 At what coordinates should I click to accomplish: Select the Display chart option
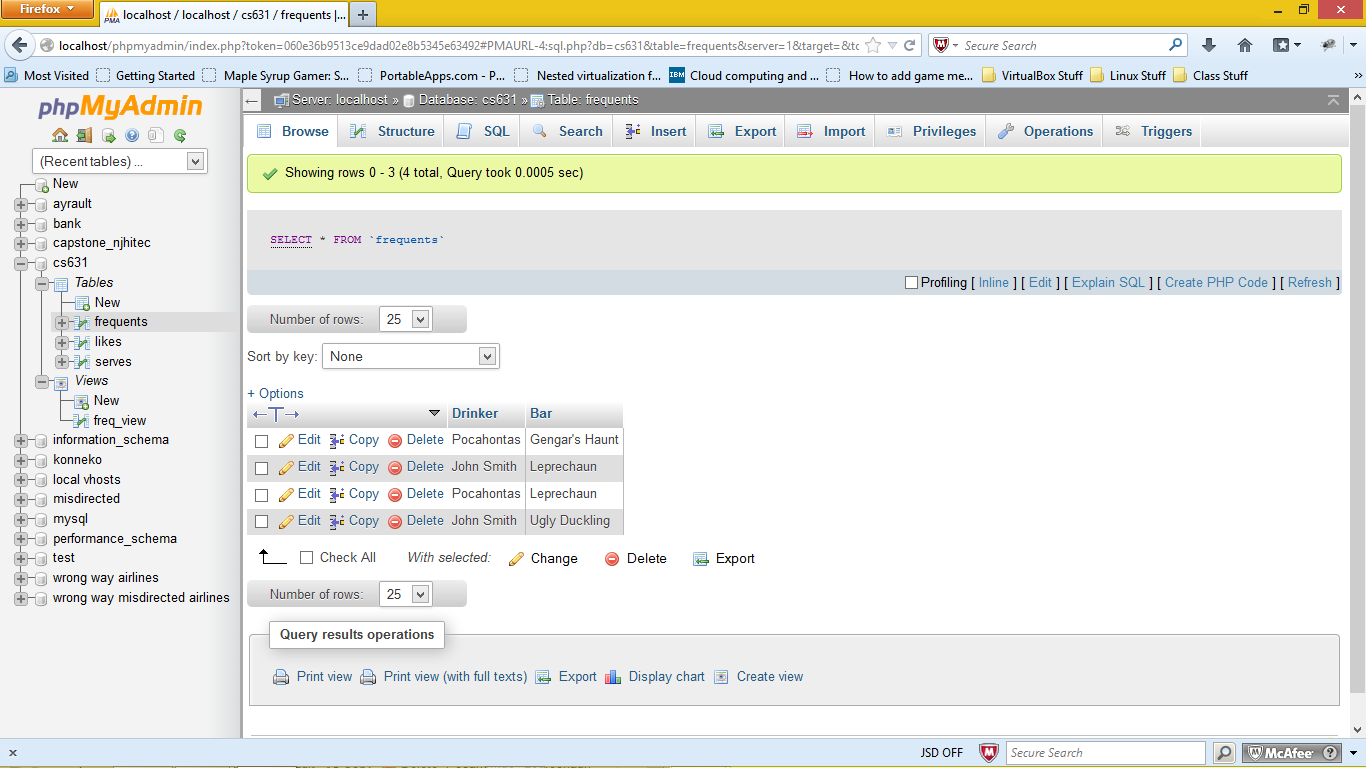click(x=666, y=677)
